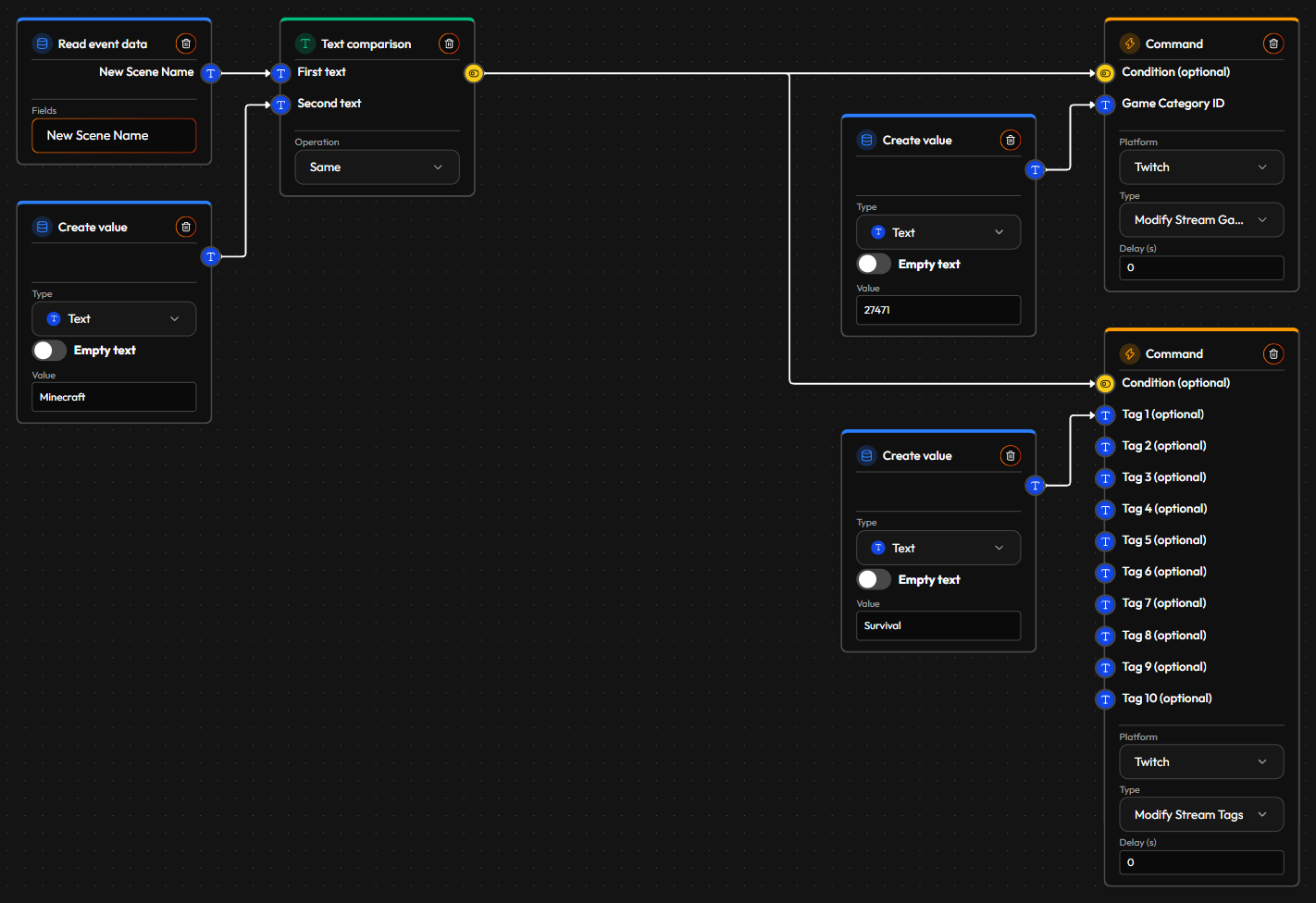Screen dimensions: 1316x903
Task: Click the Tag 7 input port
Action: (1105, 603)
